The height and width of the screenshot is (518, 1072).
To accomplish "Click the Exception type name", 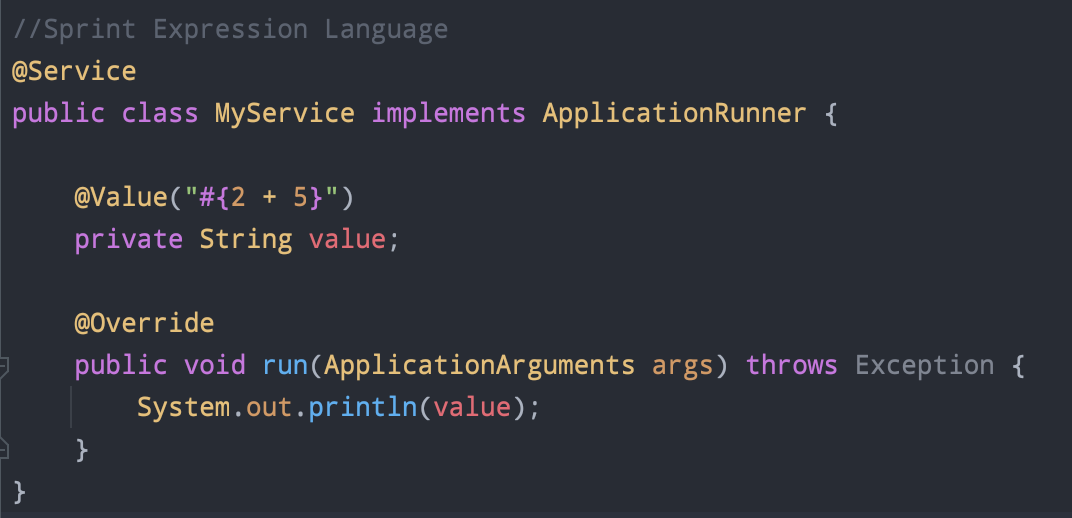I will pos(924,366).
